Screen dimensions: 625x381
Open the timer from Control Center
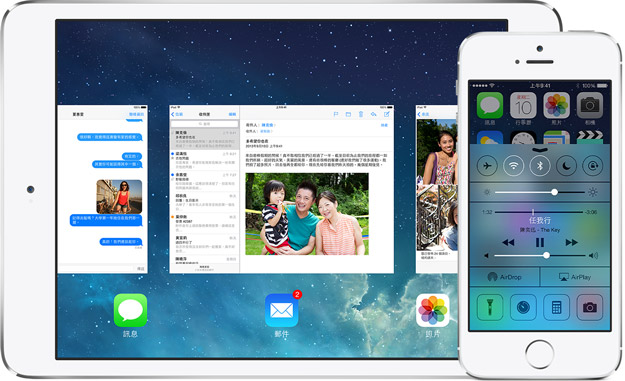(523, 307)
